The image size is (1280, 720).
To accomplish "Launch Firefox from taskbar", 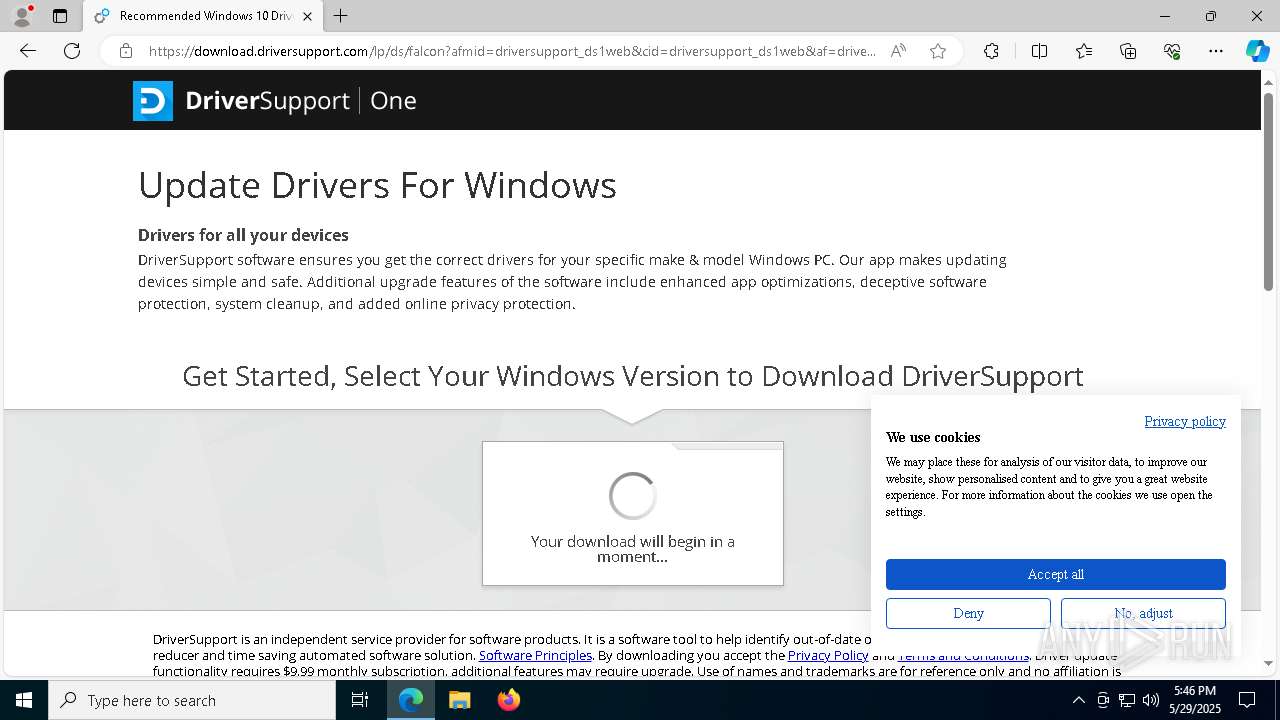I will tap(509, 700).
